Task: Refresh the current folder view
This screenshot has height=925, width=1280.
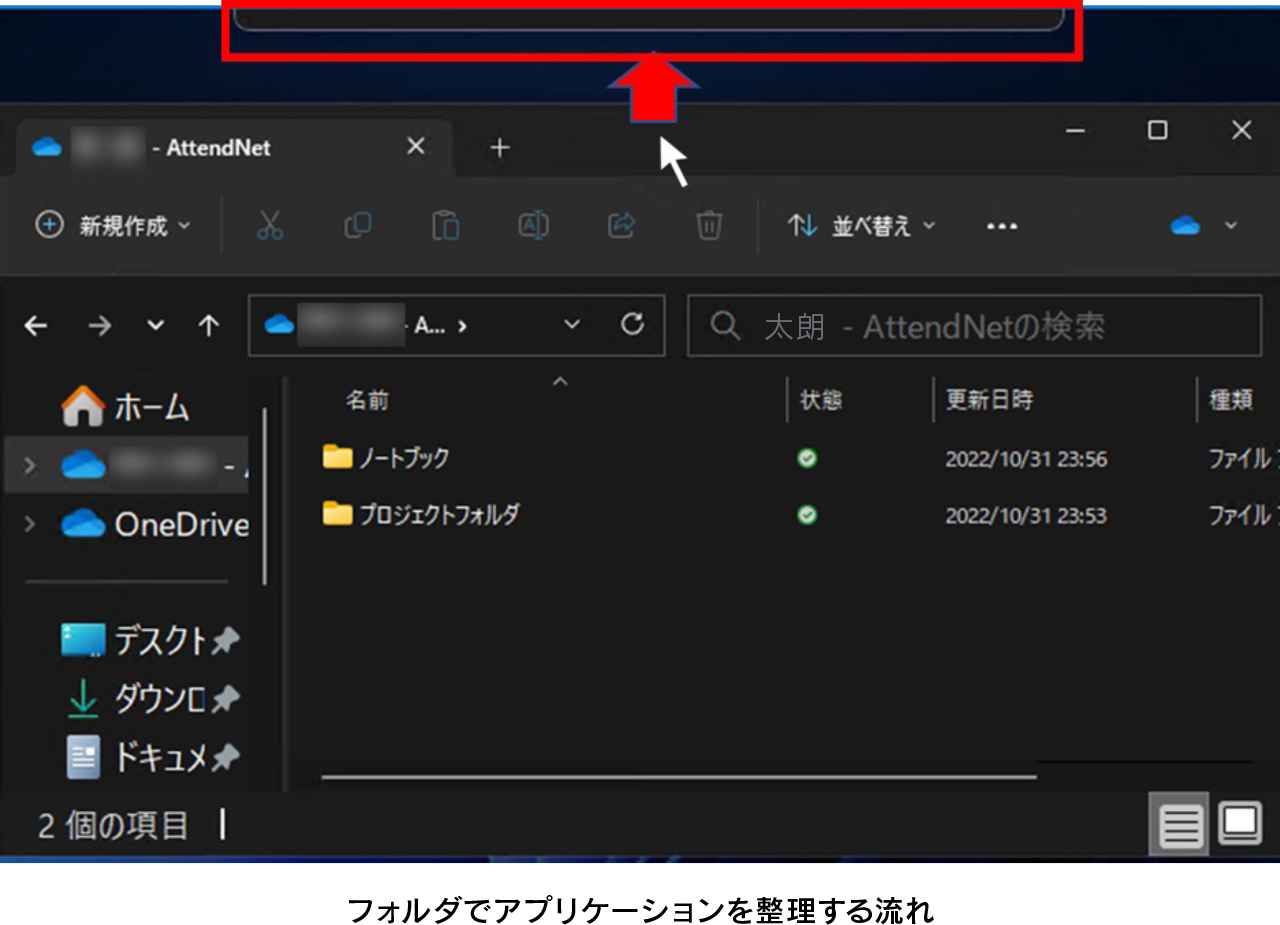Action: pyautogui.click(x=632, y=325)
